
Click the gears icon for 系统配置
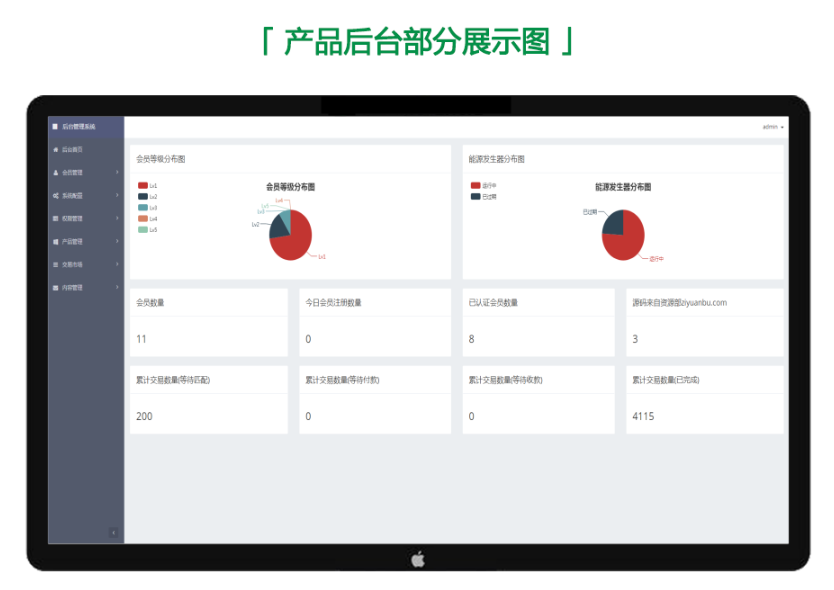[x=56, y=195]
